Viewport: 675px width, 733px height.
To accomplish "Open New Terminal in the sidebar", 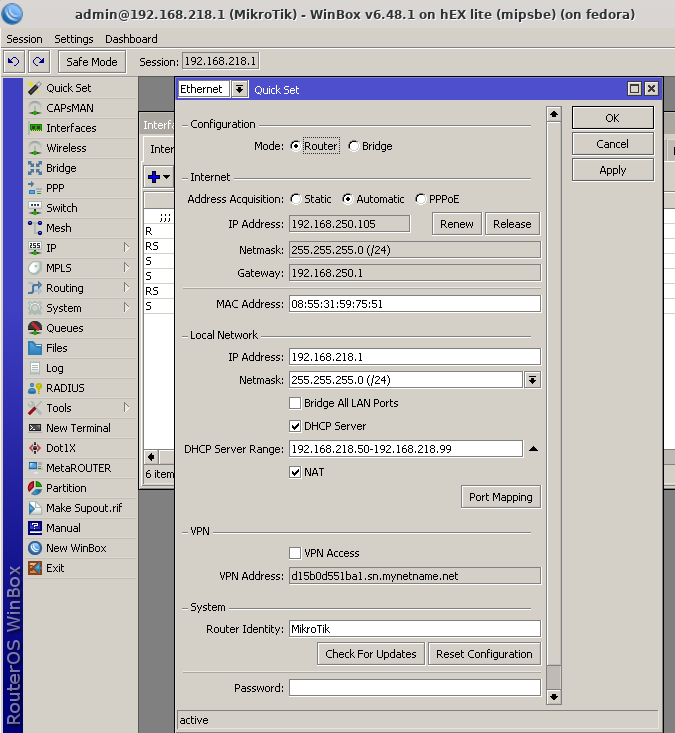I will (x=80, y=428).
